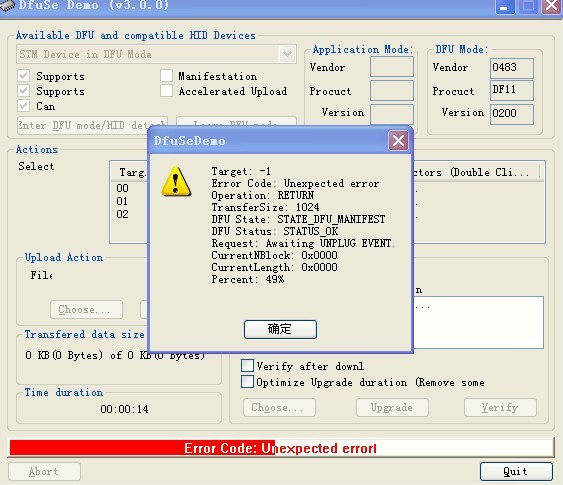The width and height of the screenshot is (563, 485).
Task: Click 'Request: Awaiting UNPLUG EVENT.' text
Action: pyautogui.click(x=303, y=243)
